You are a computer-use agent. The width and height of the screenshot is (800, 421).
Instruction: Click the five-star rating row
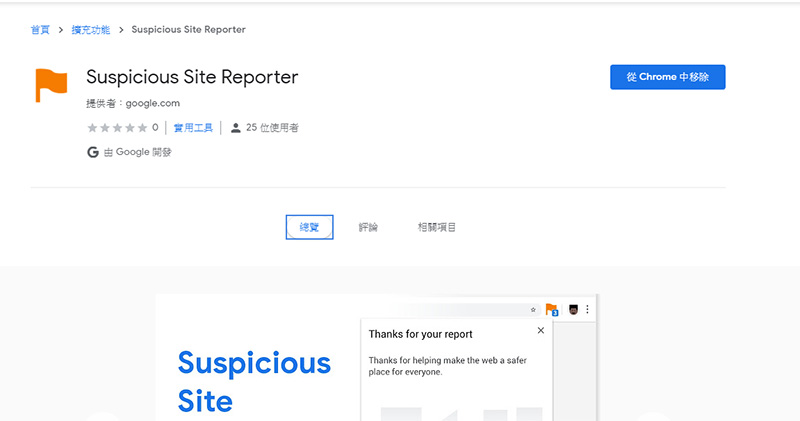coord(116,128)
